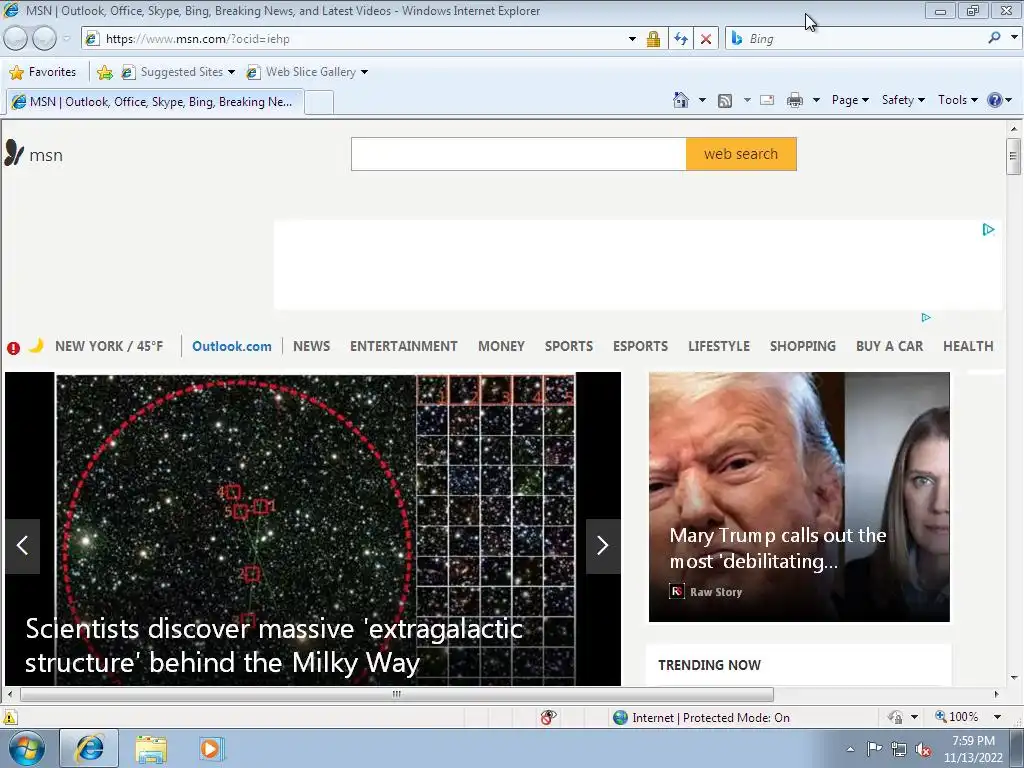Open the Outlook.com link
1024x768 pixels.
point(232,346)
